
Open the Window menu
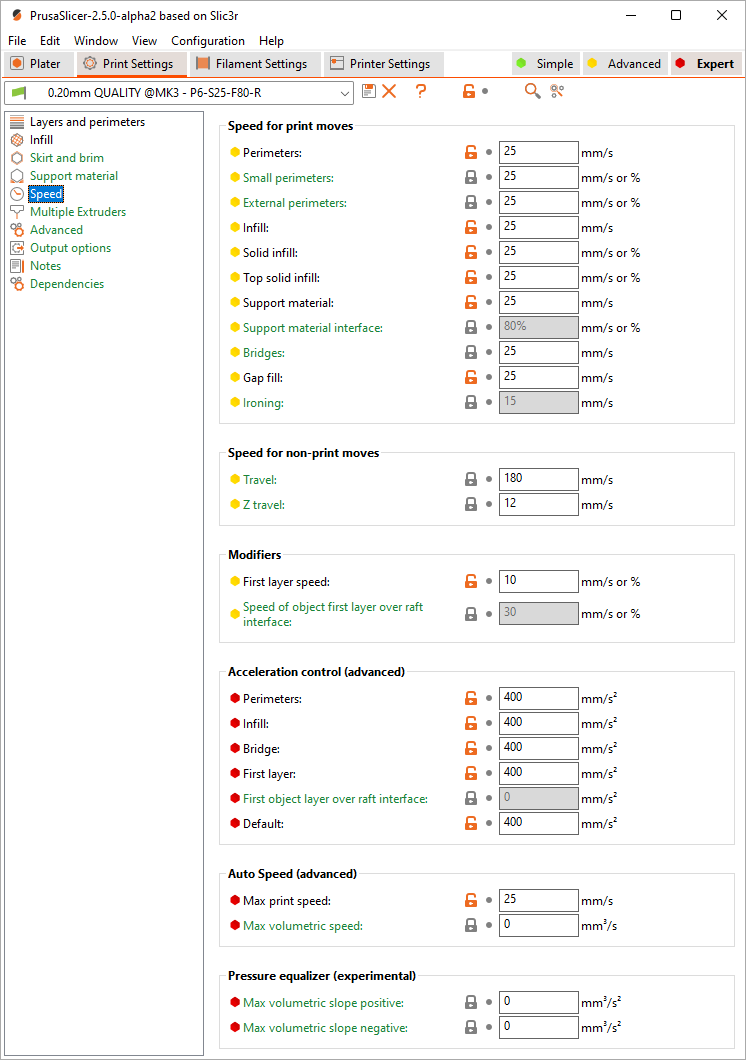coord(96,41)
